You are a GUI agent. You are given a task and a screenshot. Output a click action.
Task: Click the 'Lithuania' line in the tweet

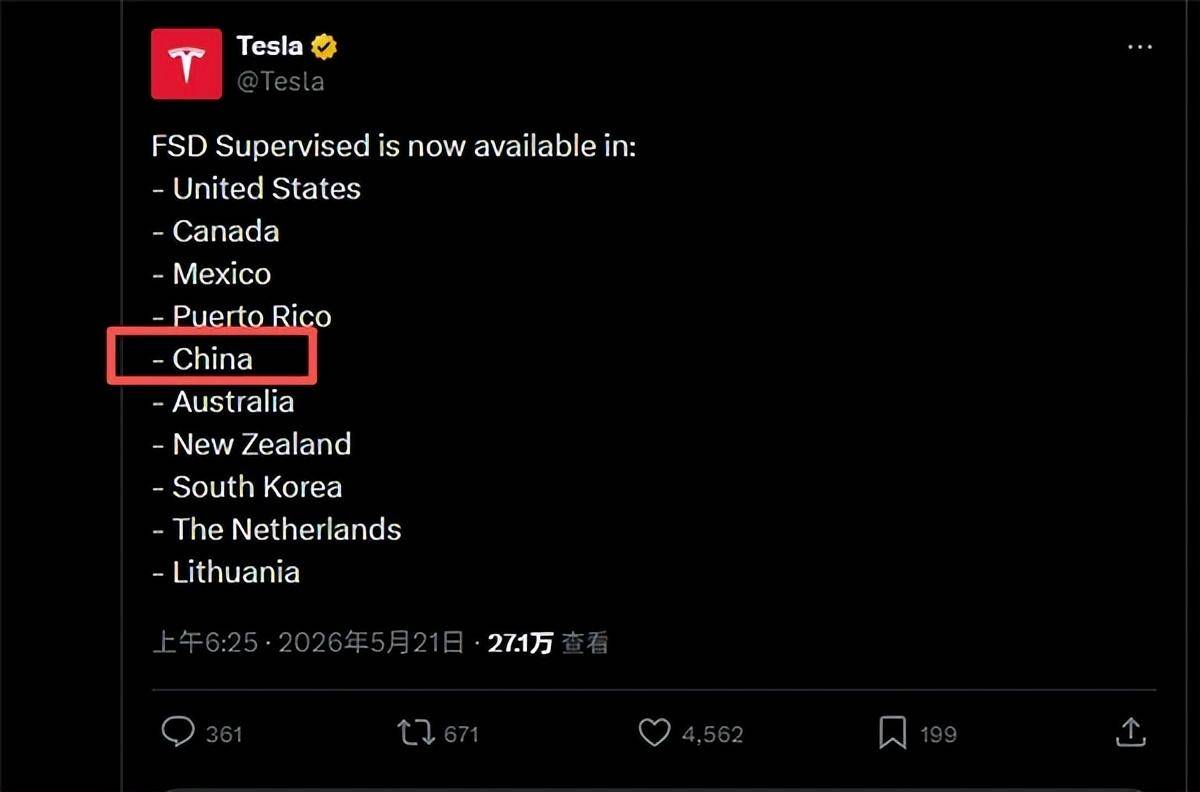[226, 572]
